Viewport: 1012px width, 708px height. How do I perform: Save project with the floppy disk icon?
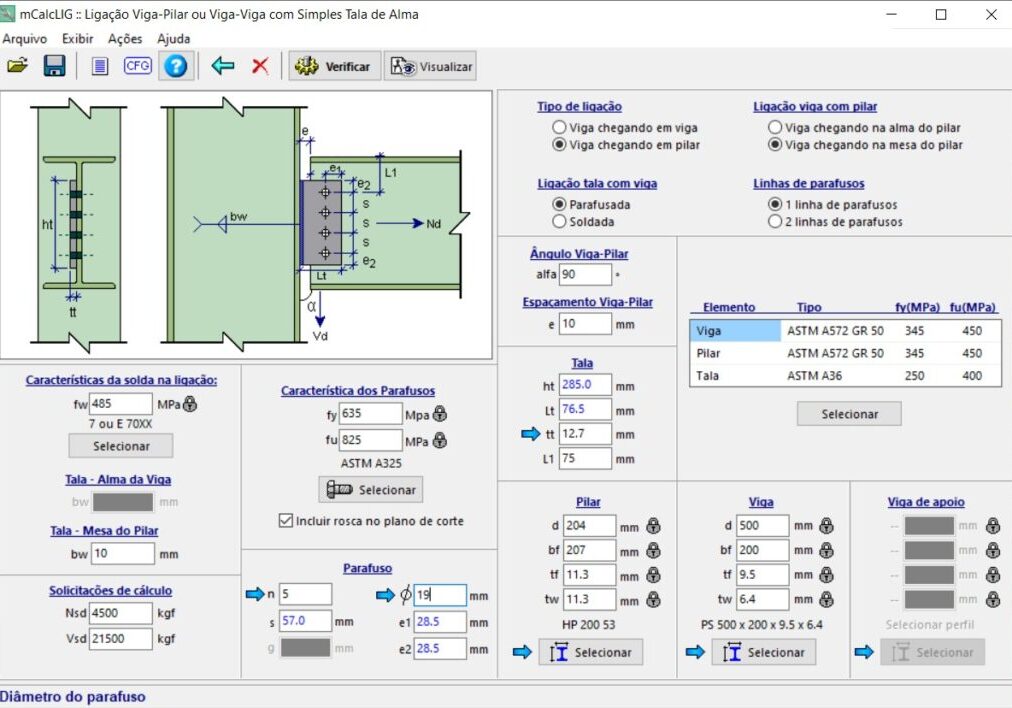point(54,66)
